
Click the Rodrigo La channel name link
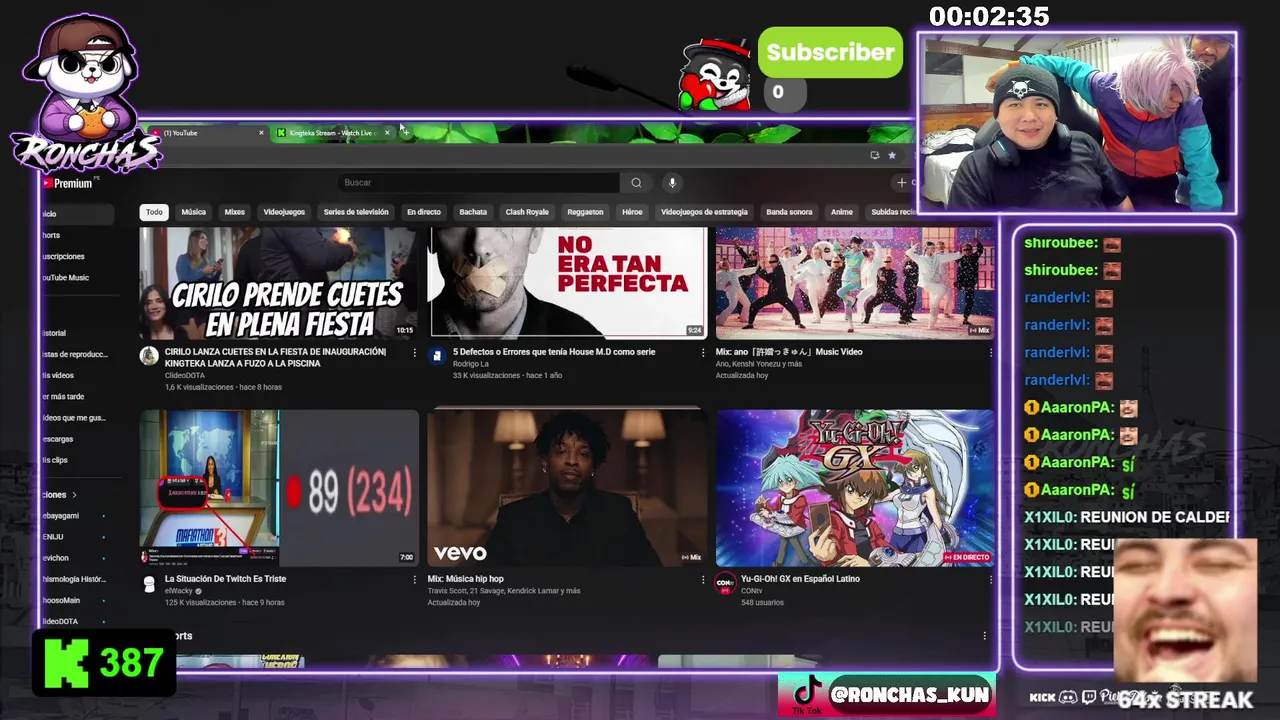click(470, 364)
